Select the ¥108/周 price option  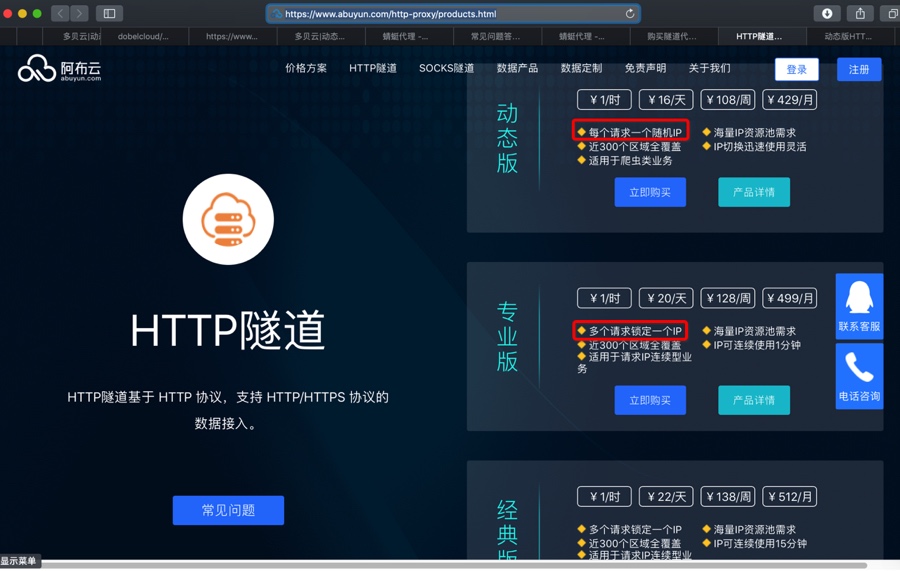(x=728, y=100)
